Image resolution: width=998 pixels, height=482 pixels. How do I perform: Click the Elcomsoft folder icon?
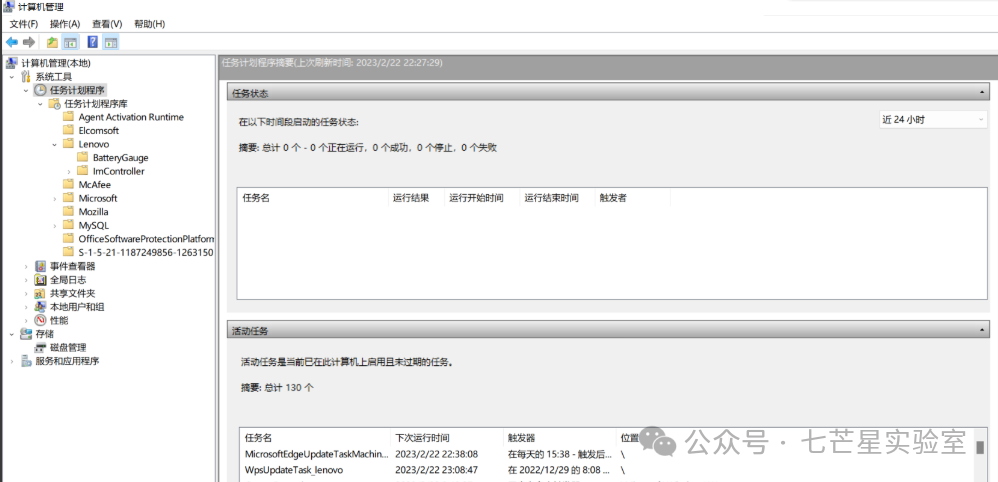click(x=69, y=131)
